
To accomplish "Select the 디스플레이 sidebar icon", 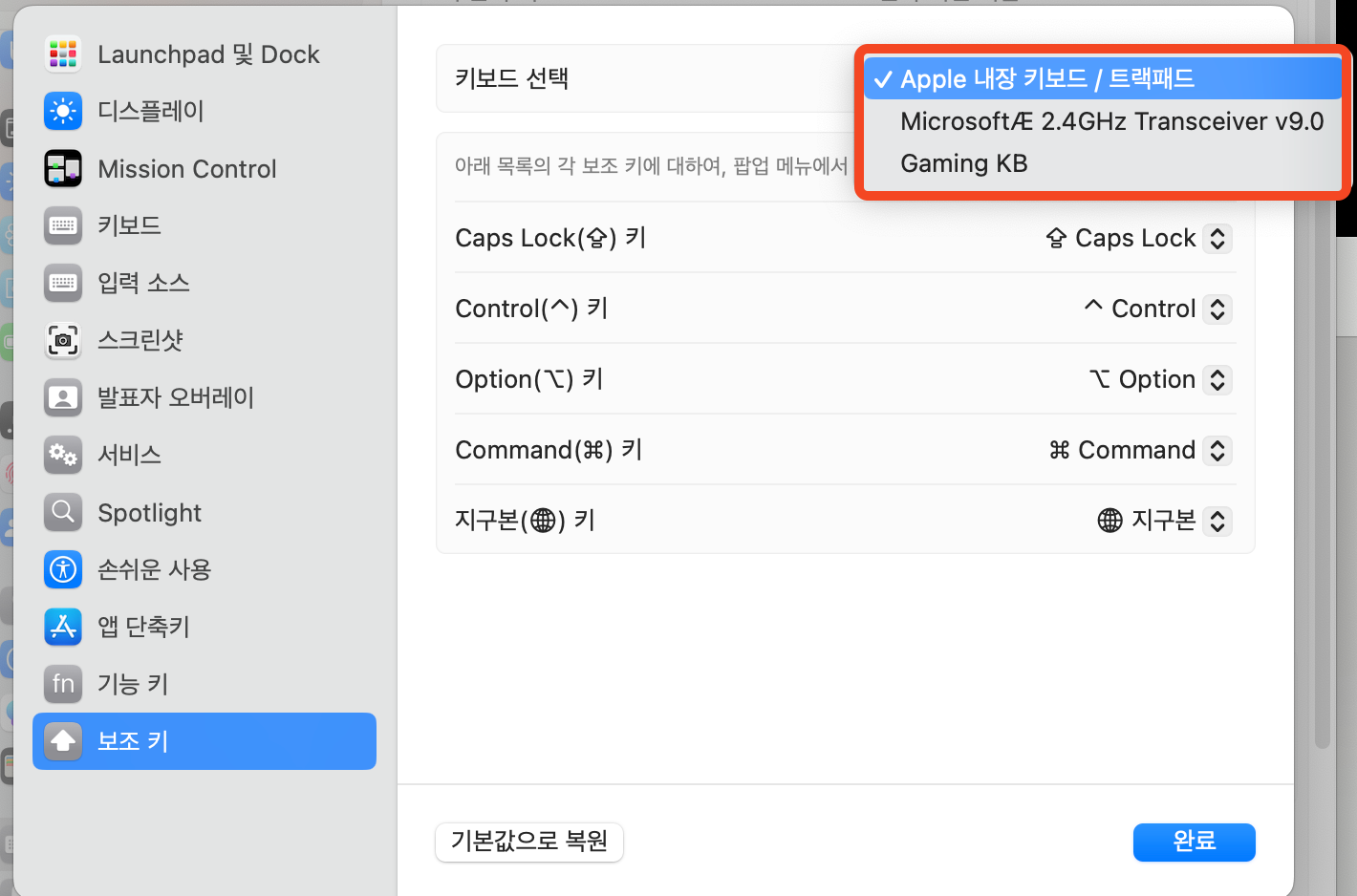I will click(x=62, y=111).
